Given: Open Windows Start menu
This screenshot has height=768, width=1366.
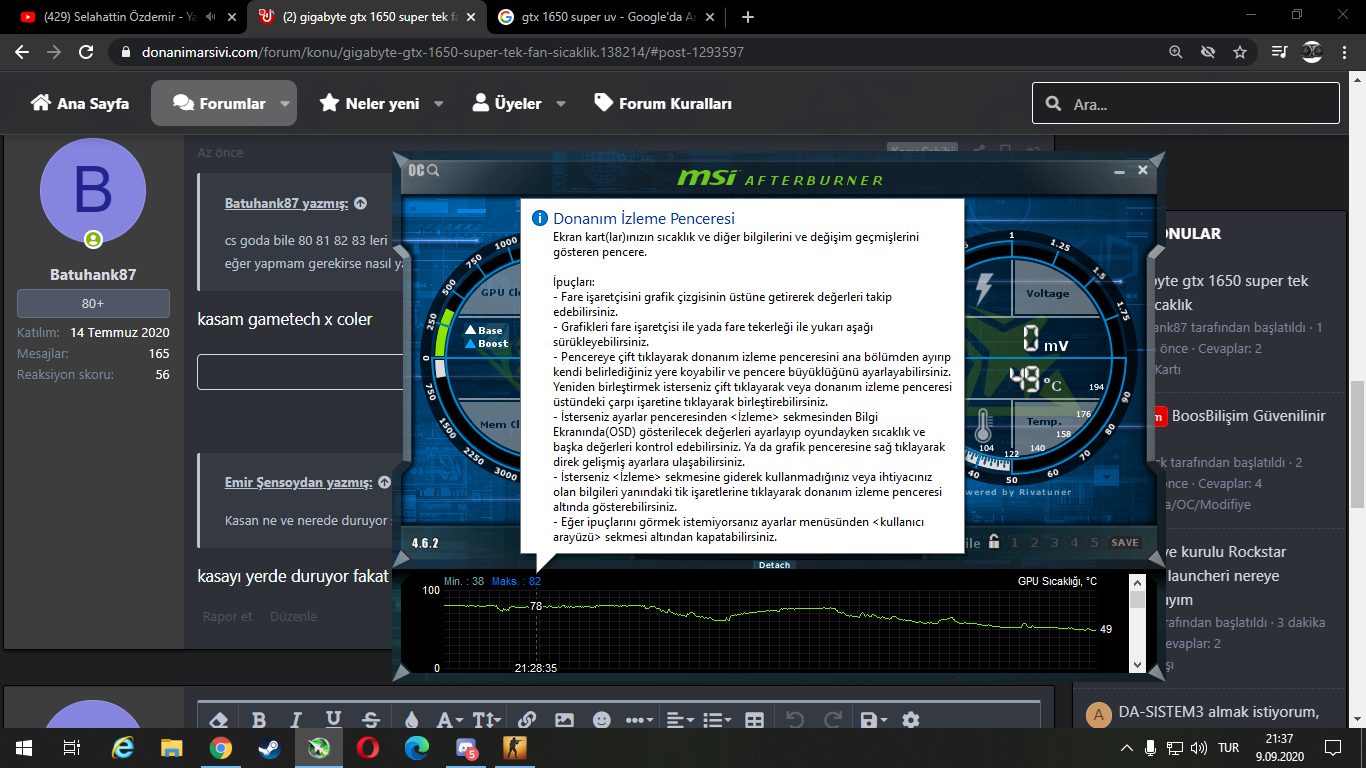Looking at the screenshot, I should tap(24, 747).
